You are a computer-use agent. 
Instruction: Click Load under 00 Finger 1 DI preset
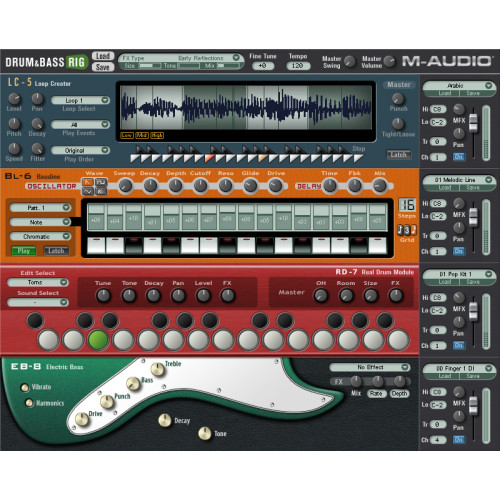click(x=444, y=376)
